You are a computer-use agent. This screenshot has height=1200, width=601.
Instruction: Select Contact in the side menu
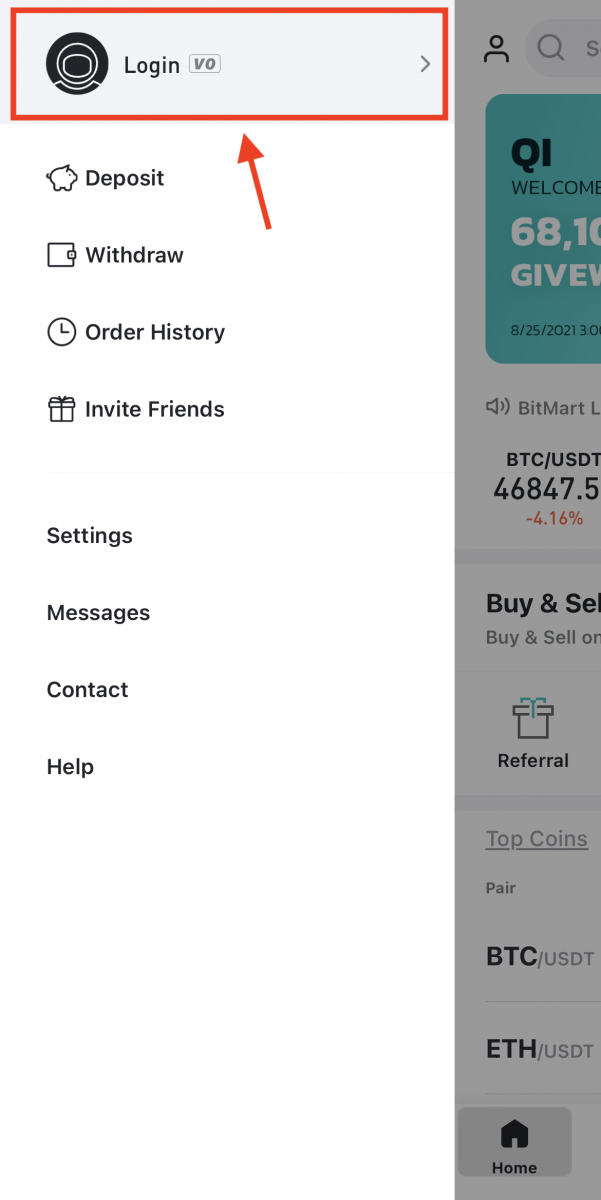pos(88,690)
